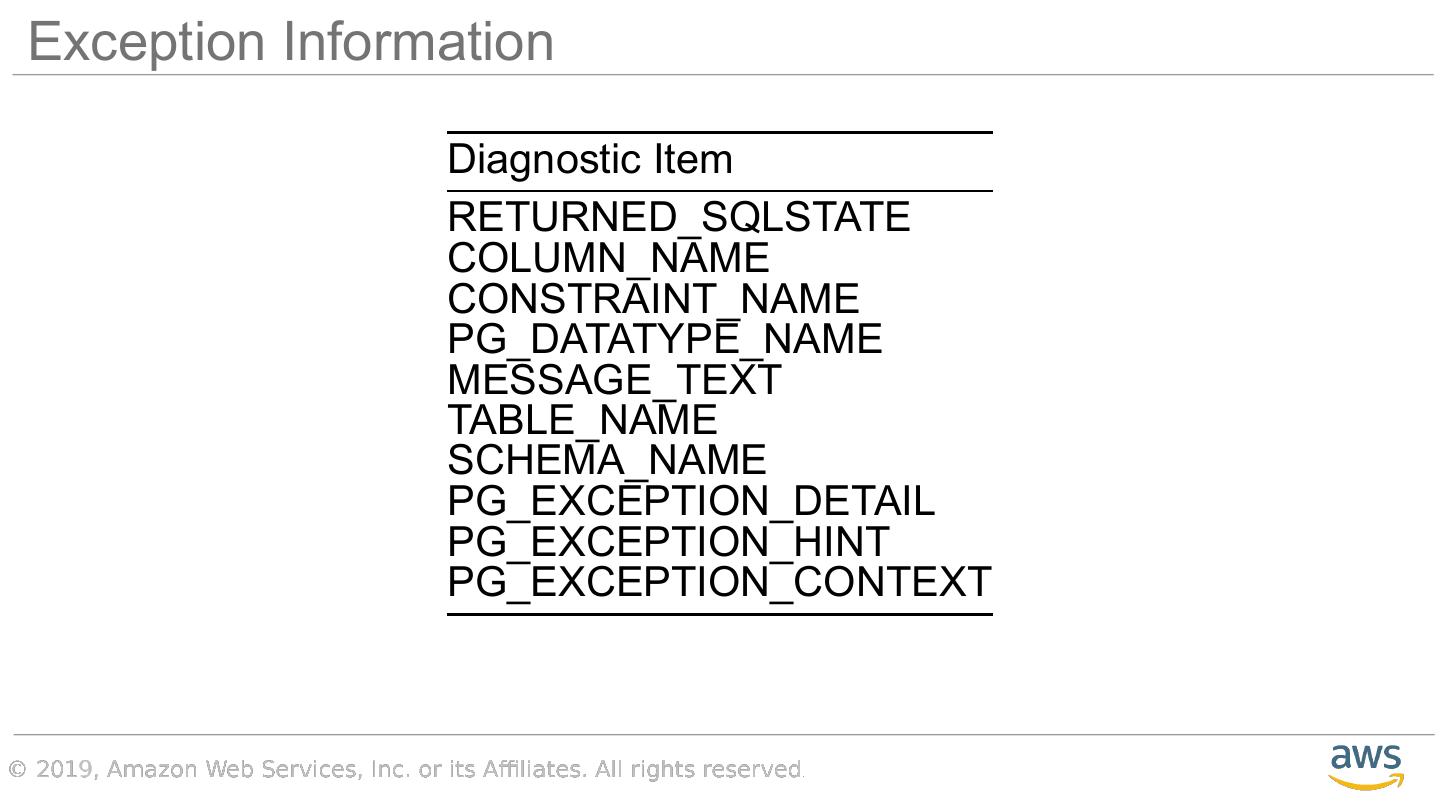Click the MESSAGE_TEXT diagnostic item
The width and height of the screenshot is (1440, 811).
pyautogui.click(x=614, y=380)
